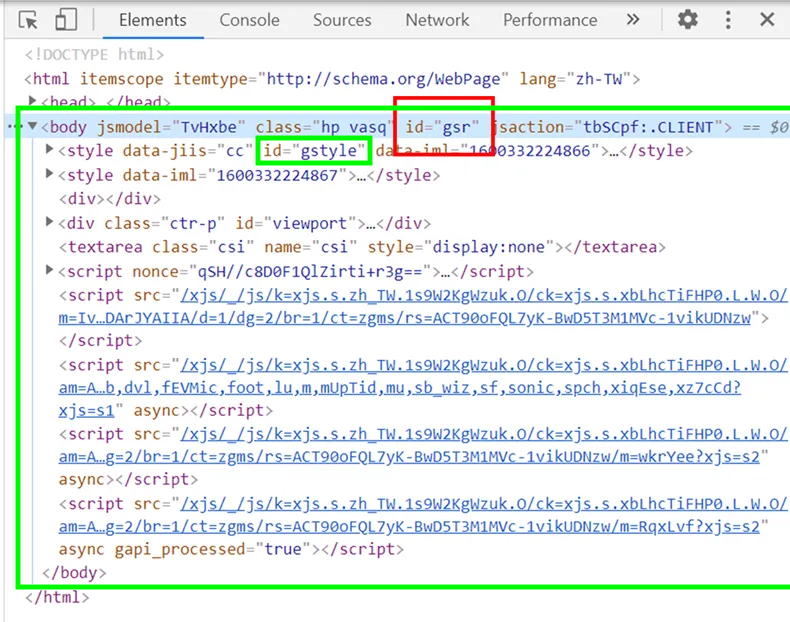Toggle the device toolbar icon
Image resolution: width=790 pixels, height=622 pixels.
tap(66, 20)
